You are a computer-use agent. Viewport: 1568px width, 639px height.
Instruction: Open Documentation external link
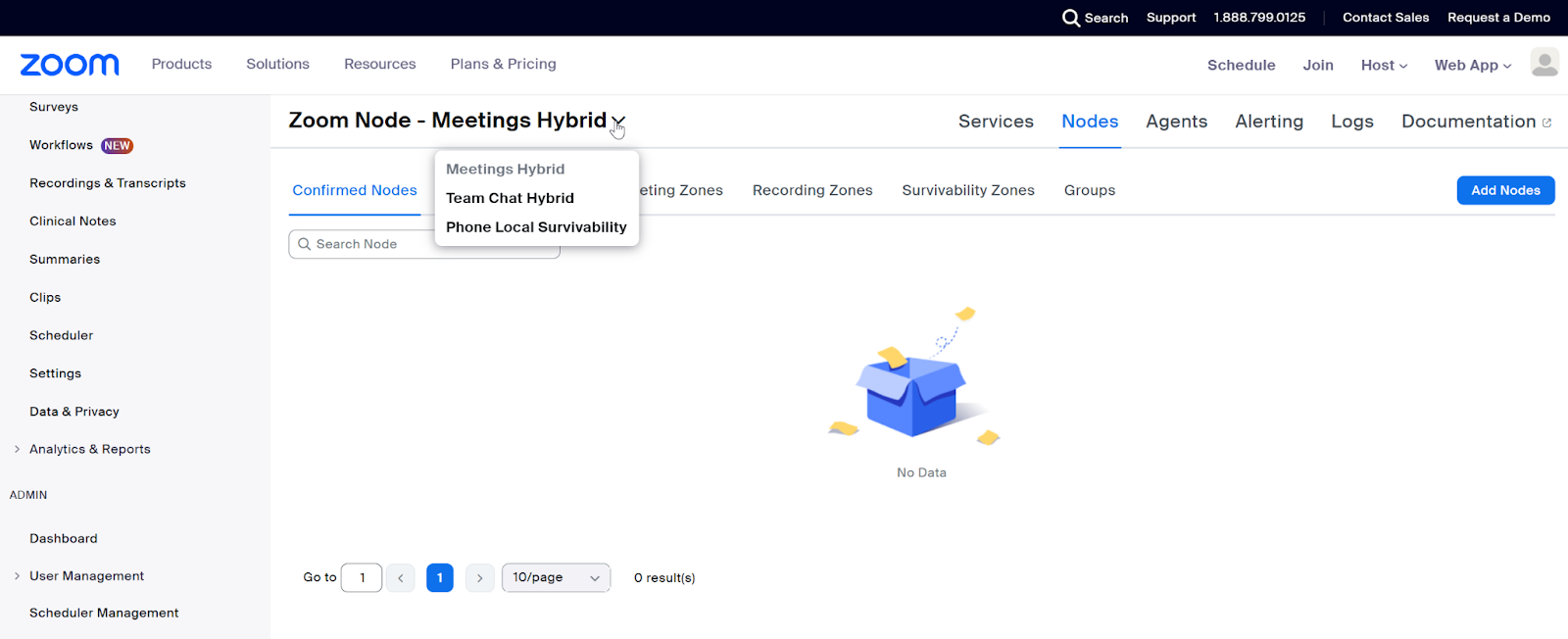point(1476,122)
